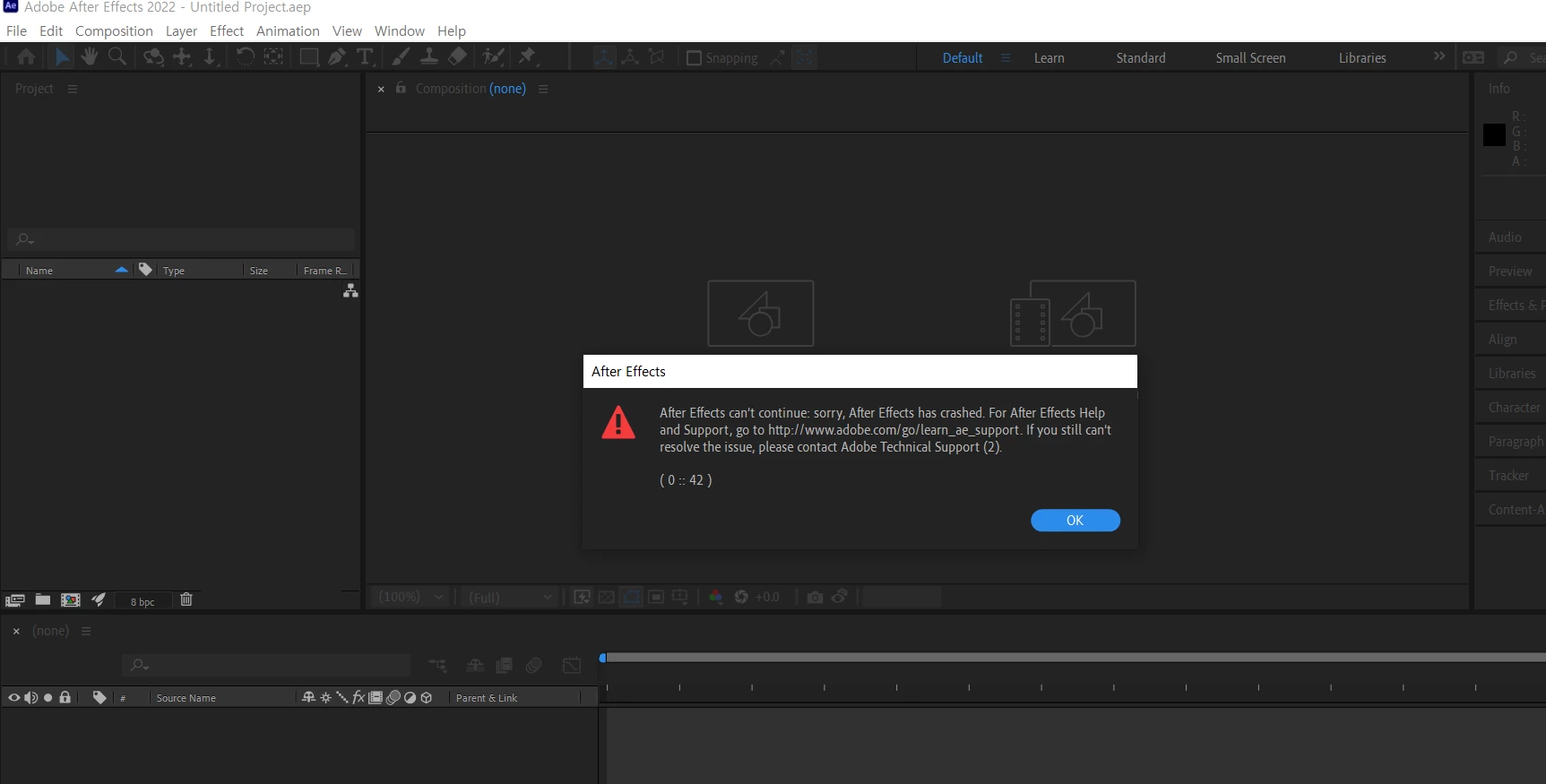Select the Hand tool
The width and height of the screenshot is (1546, 784).
coord(89,57)
